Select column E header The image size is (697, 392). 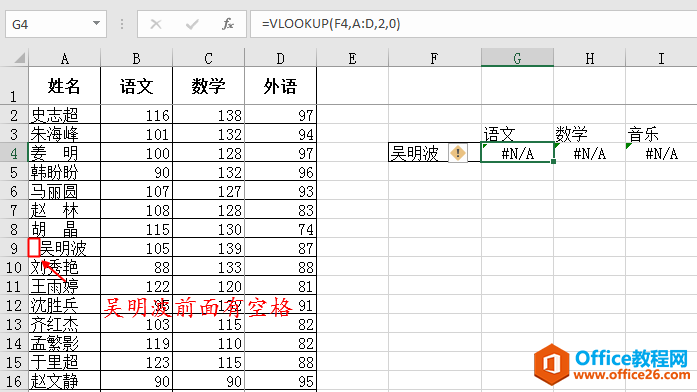click(x=353, y=58)
